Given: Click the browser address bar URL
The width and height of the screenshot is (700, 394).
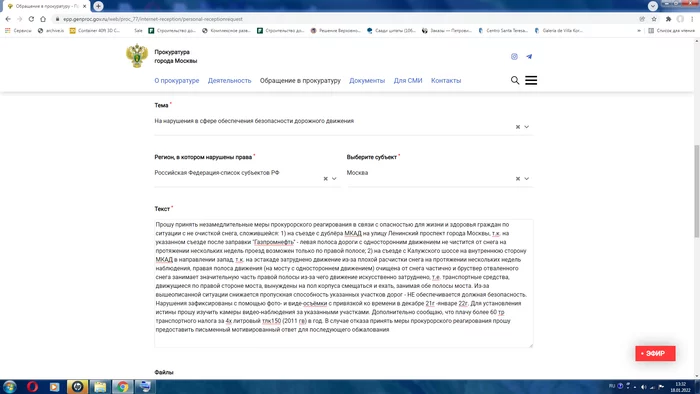Looking at the screenshot, I should pos(153,19).
